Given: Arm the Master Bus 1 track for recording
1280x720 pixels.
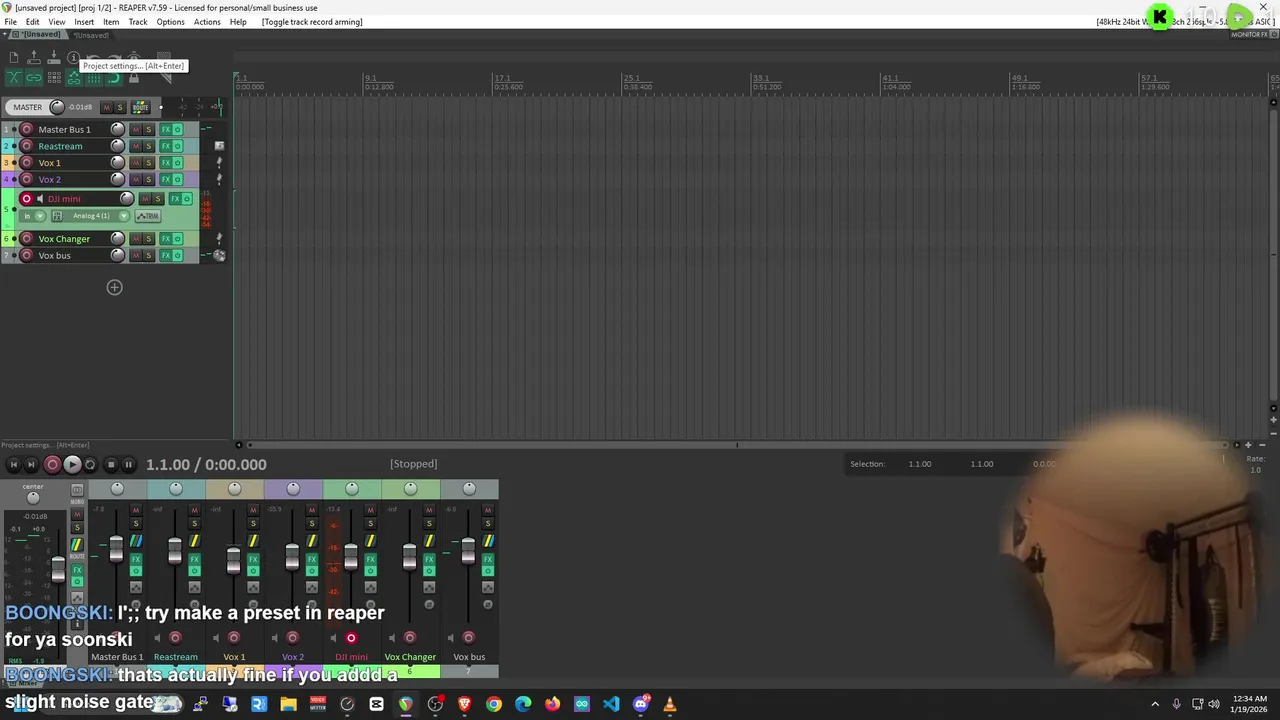Looking at the screenshot, I should [27, 129].
